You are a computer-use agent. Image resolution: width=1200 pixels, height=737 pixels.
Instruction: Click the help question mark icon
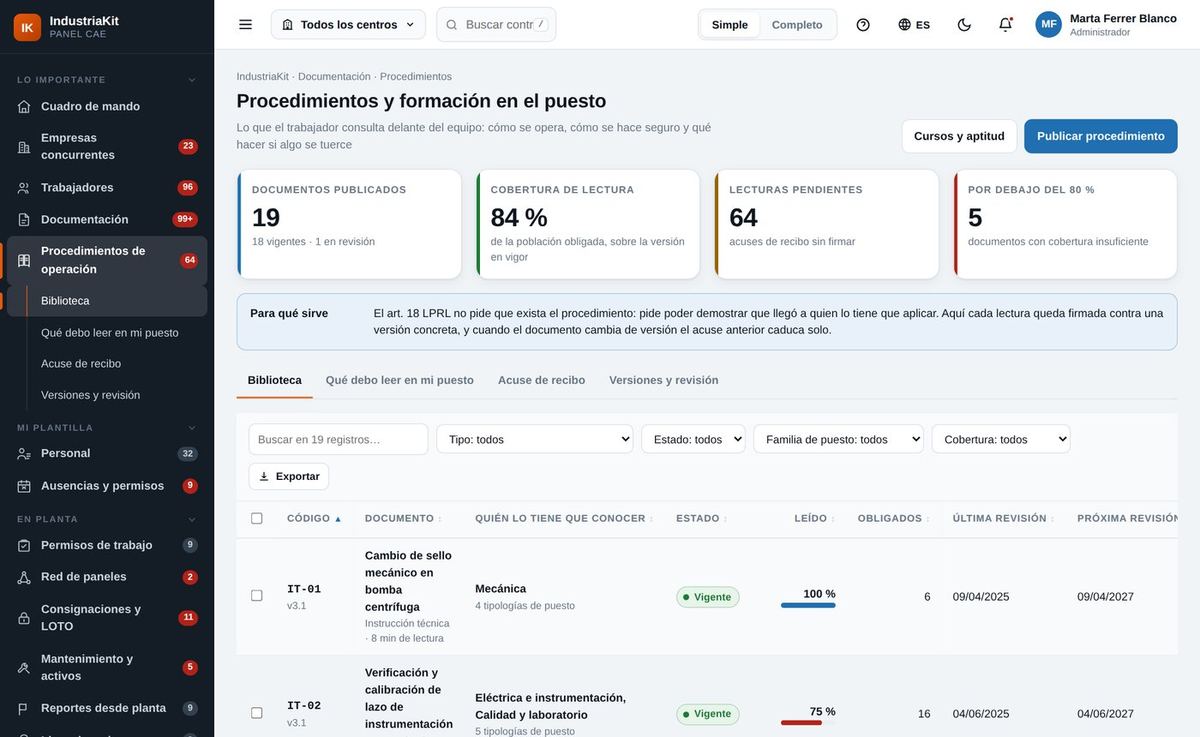pos(863,24)
